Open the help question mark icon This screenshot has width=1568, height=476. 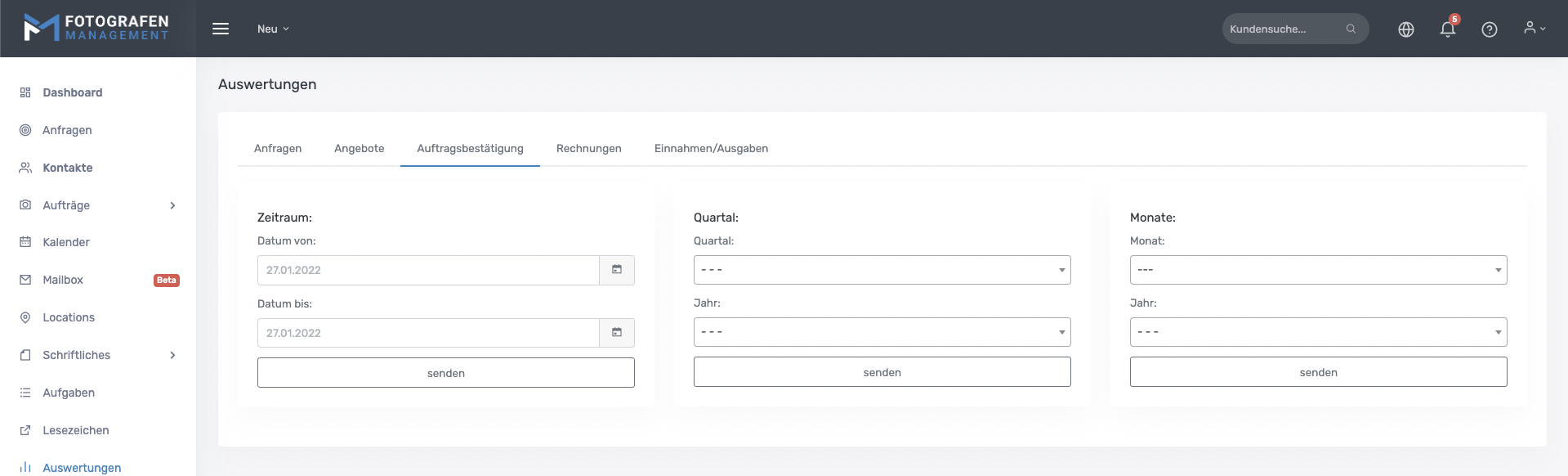pos(1489,29)
